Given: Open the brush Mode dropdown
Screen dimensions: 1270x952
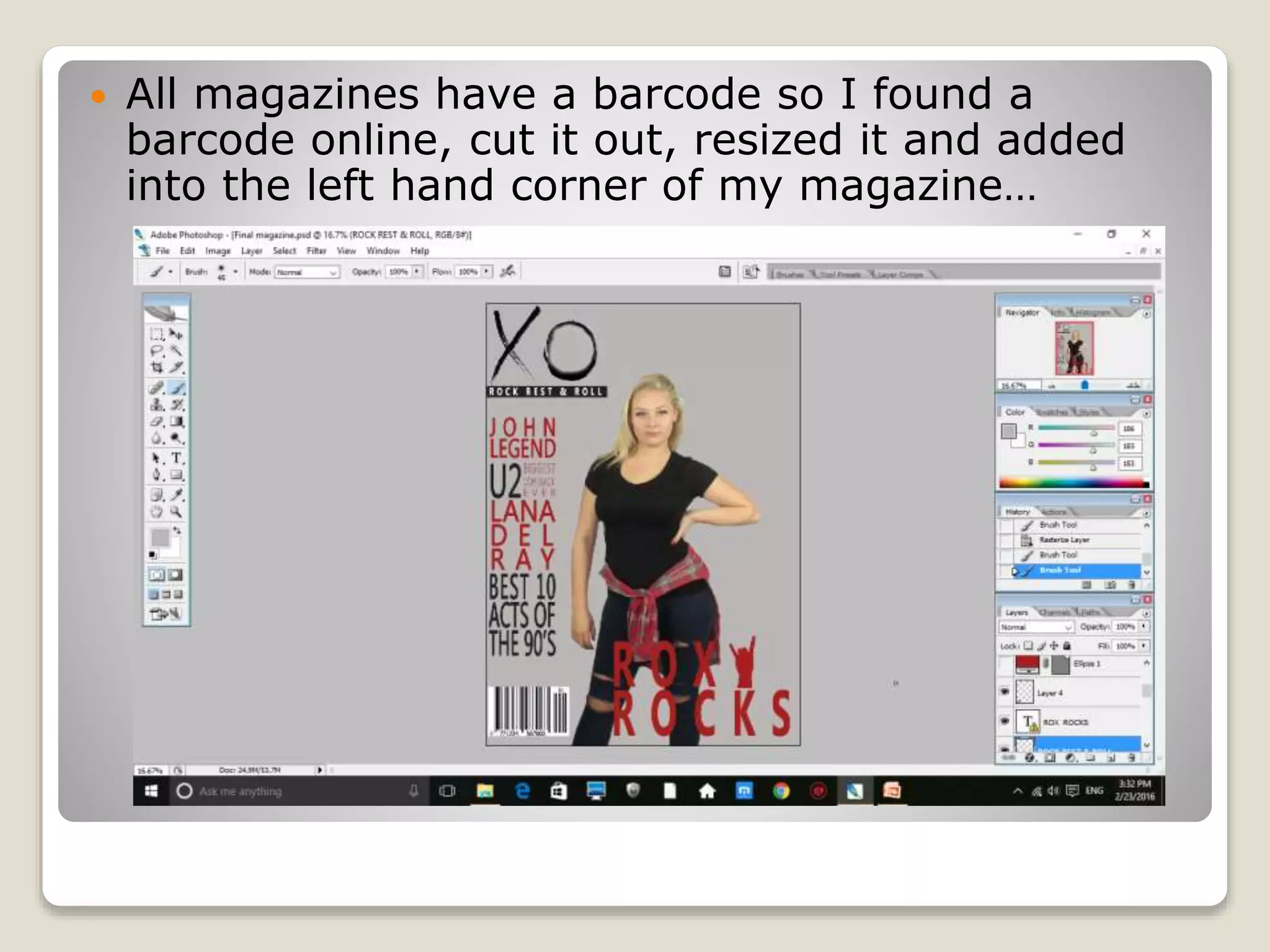Looking at the screenshot, I should (x=308, y=272).
